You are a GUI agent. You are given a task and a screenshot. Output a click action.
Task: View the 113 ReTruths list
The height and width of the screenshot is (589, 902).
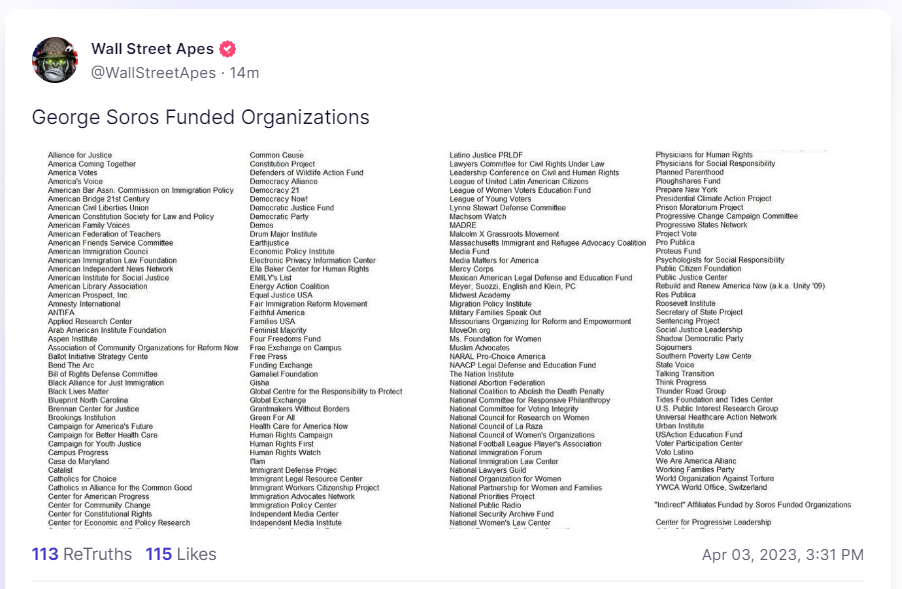82,554
